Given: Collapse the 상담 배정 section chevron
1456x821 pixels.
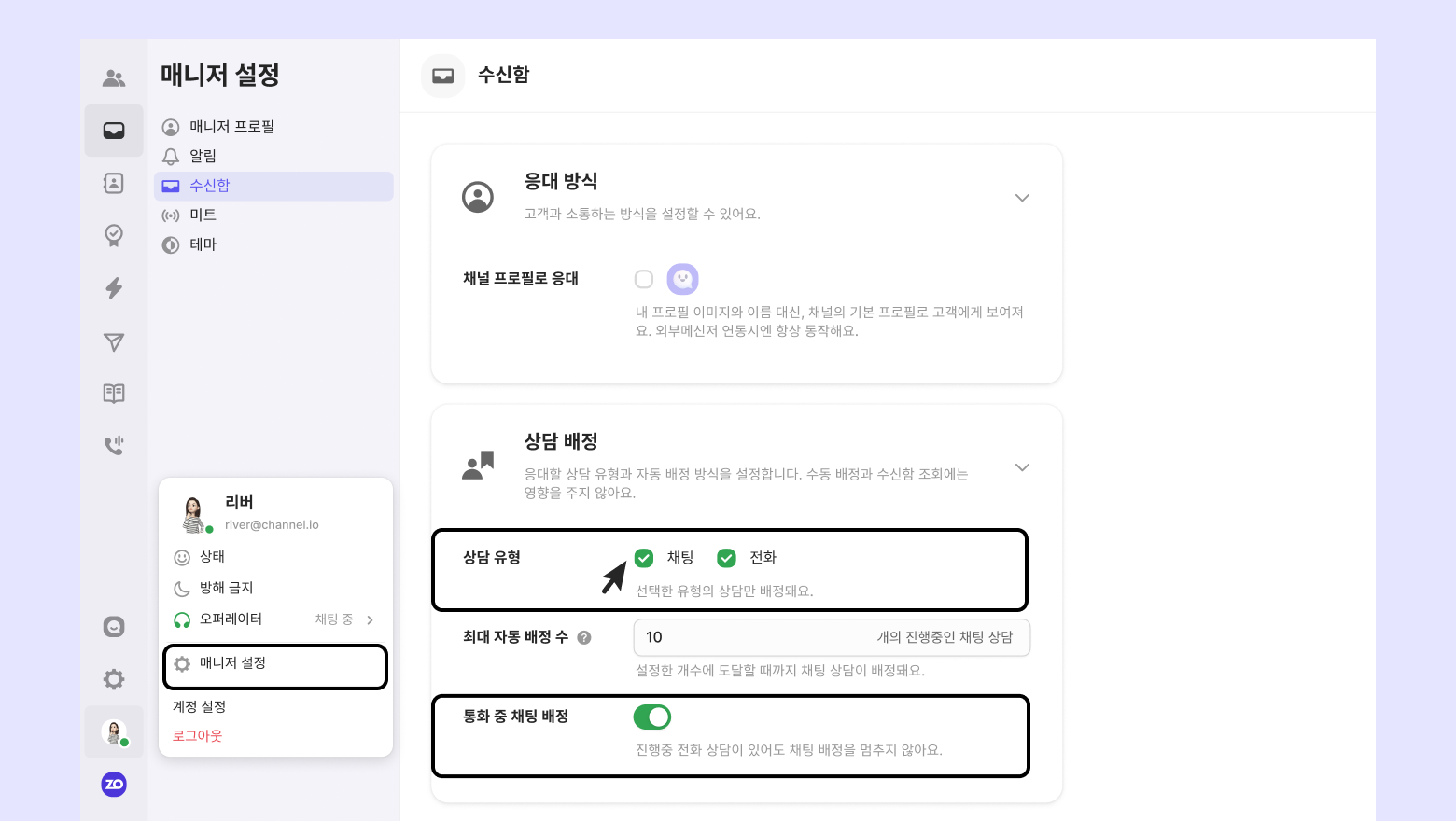Looking at the screenshot, I should 1022,467.
